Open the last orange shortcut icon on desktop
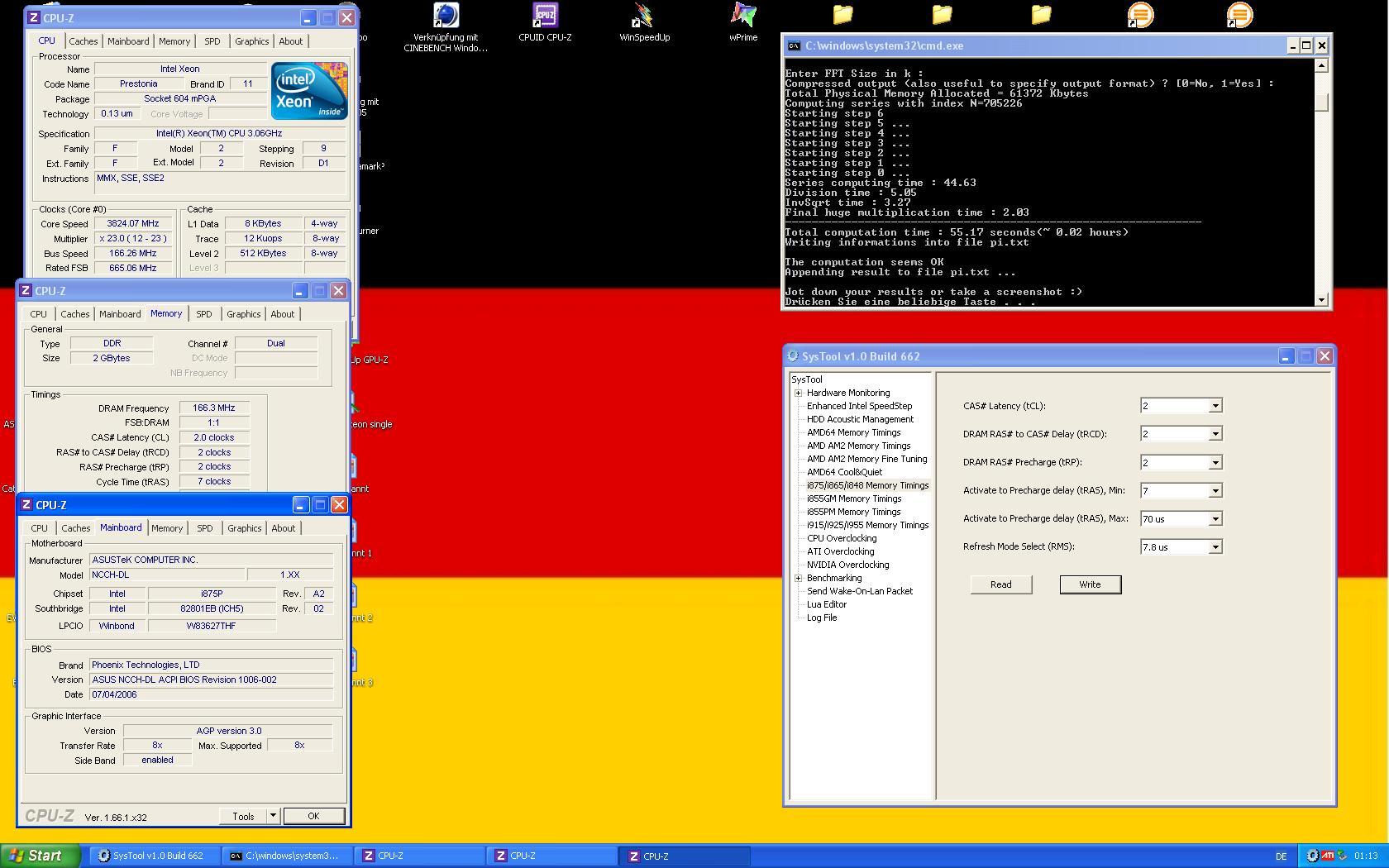Screen dimensions: 1389x868 click(x=1239, y=15)
